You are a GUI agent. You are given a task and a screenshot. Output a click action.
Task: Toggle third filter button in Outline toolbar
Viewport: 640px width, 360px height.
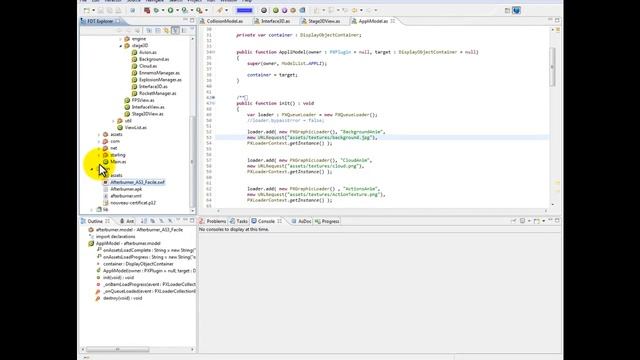point(161,221)
